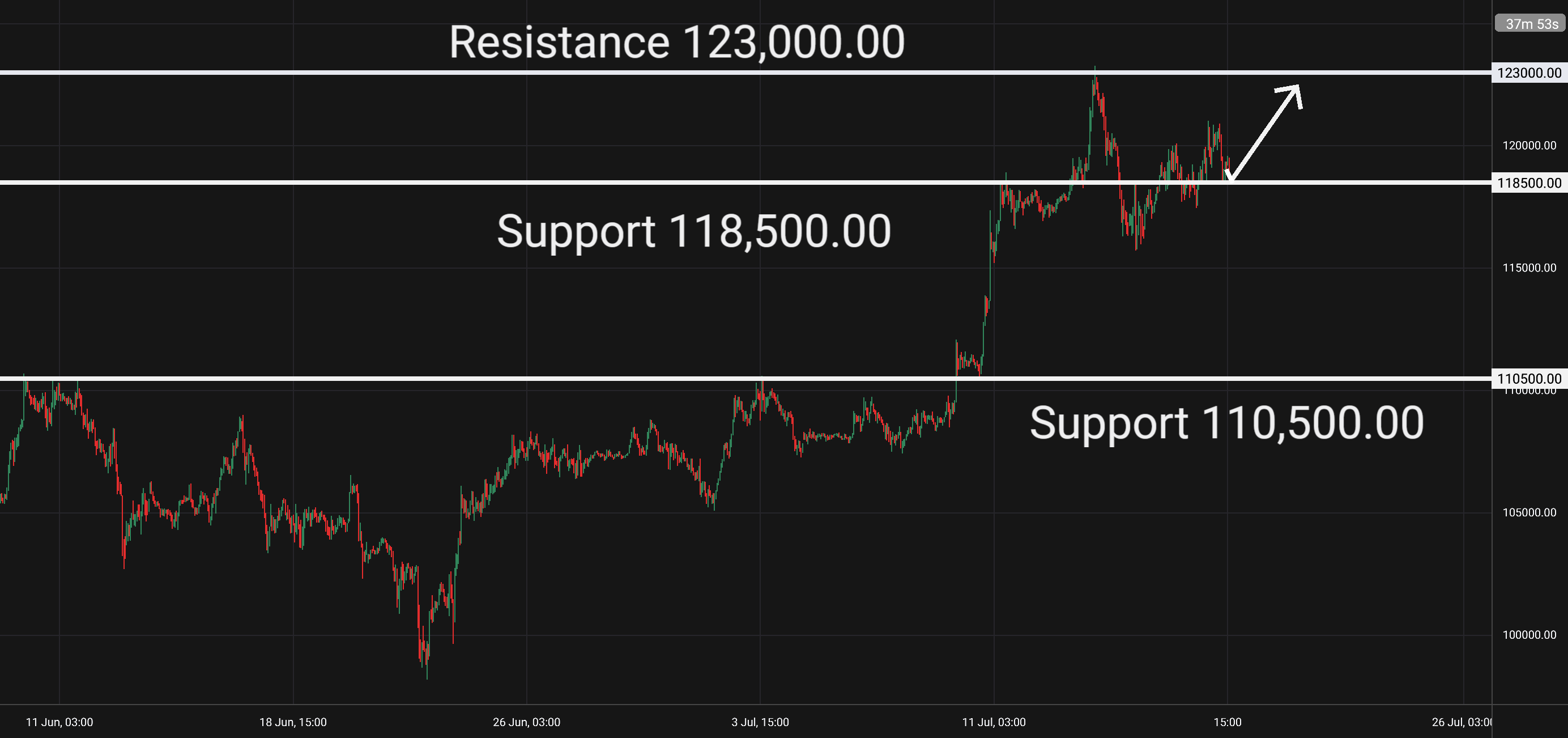Click the 18 Jun, 15:00 time axis label
1568x738 pixels.
(293, 722)
